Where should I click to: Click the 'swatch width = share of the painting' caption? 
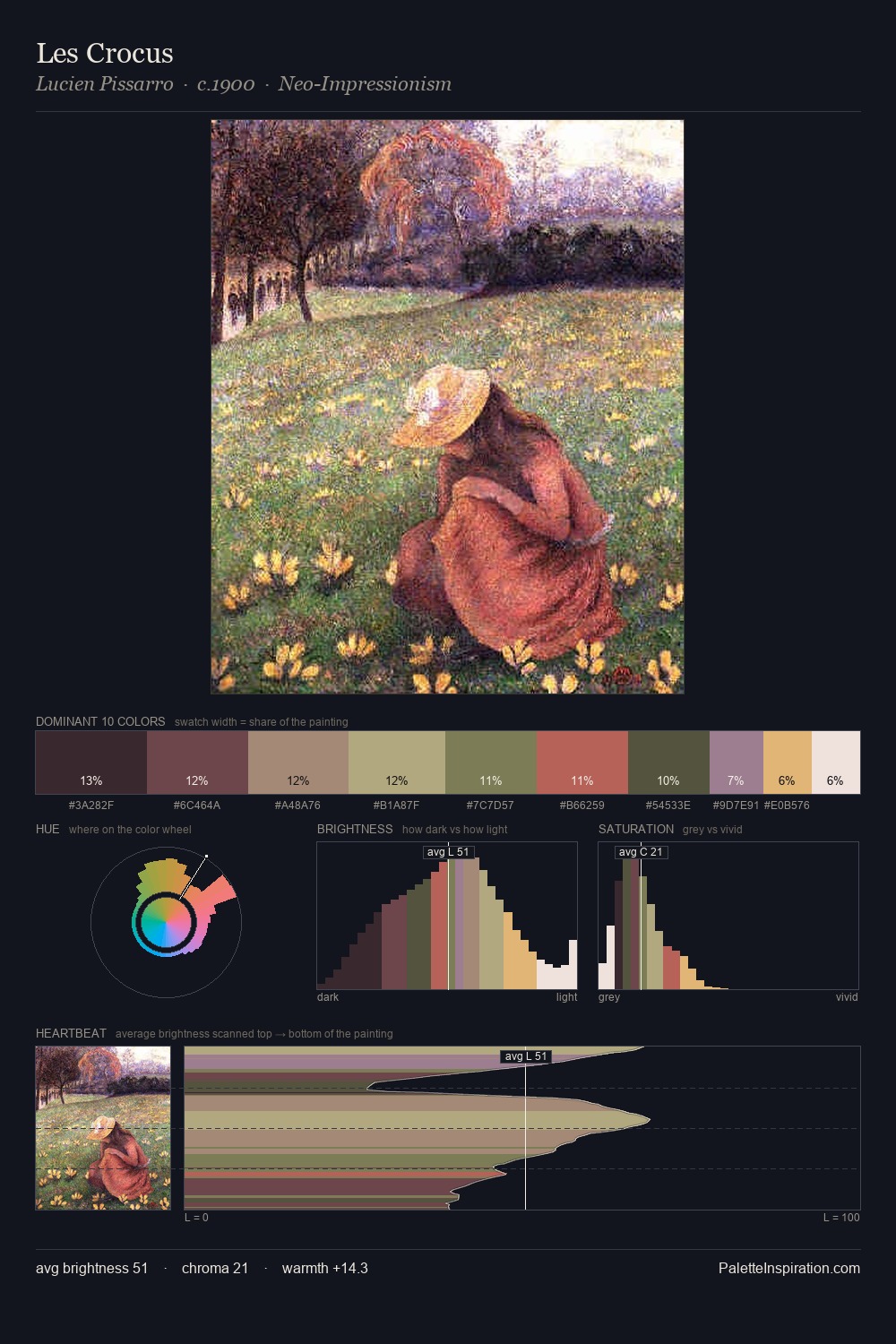point(262,722)
